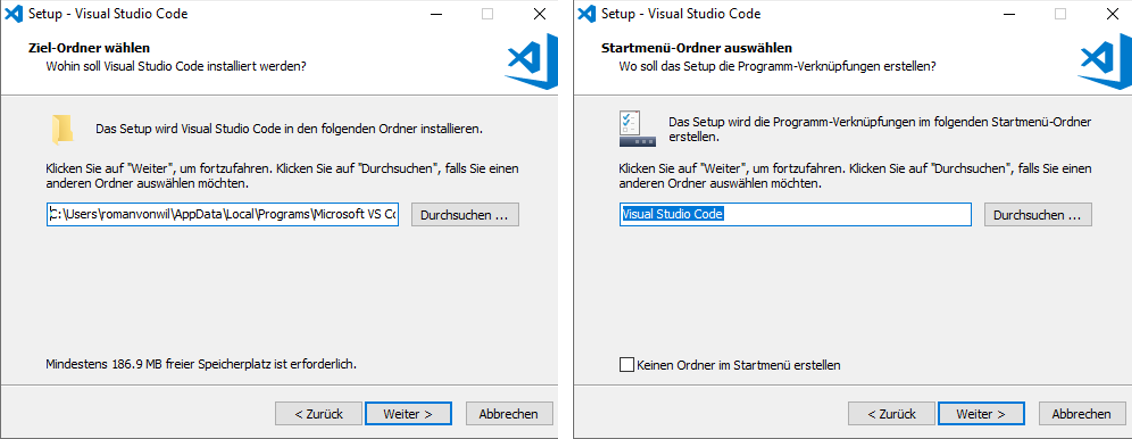Click 'Durchsuchen ...' in Startmenü-Ordner window
This screenshot has width=1133, height=439.
1038,215
